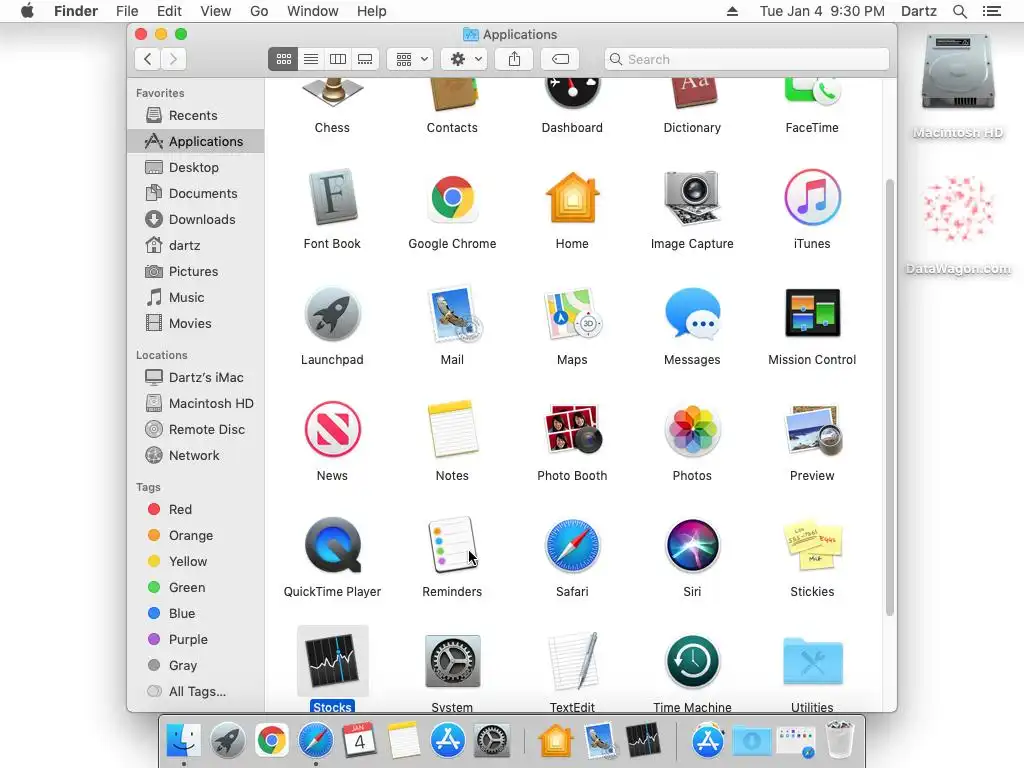This screenshot has height=768, width=1024.
Task: Open the File menu
Action: pyautogui.click(x=127, y=11)
